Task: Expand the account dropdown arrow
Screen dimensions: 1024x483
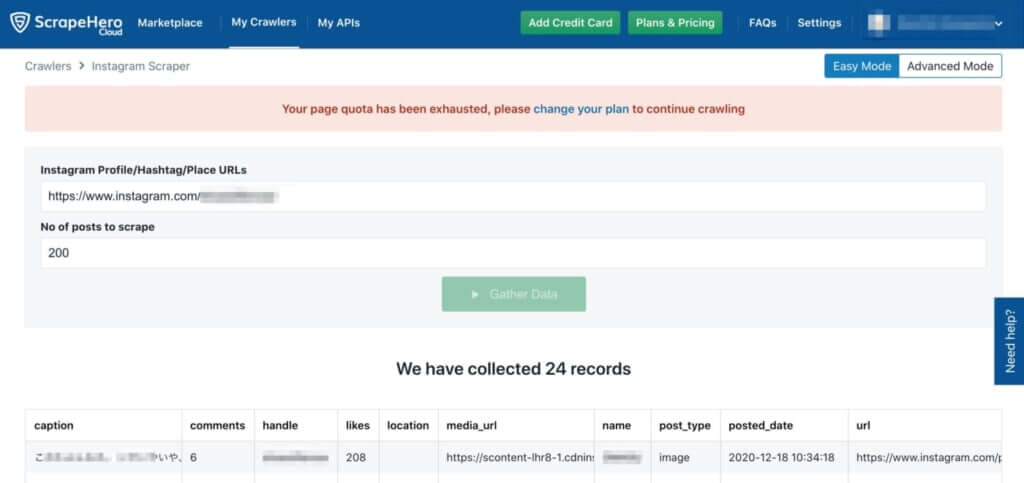Action: click(998, 24)
